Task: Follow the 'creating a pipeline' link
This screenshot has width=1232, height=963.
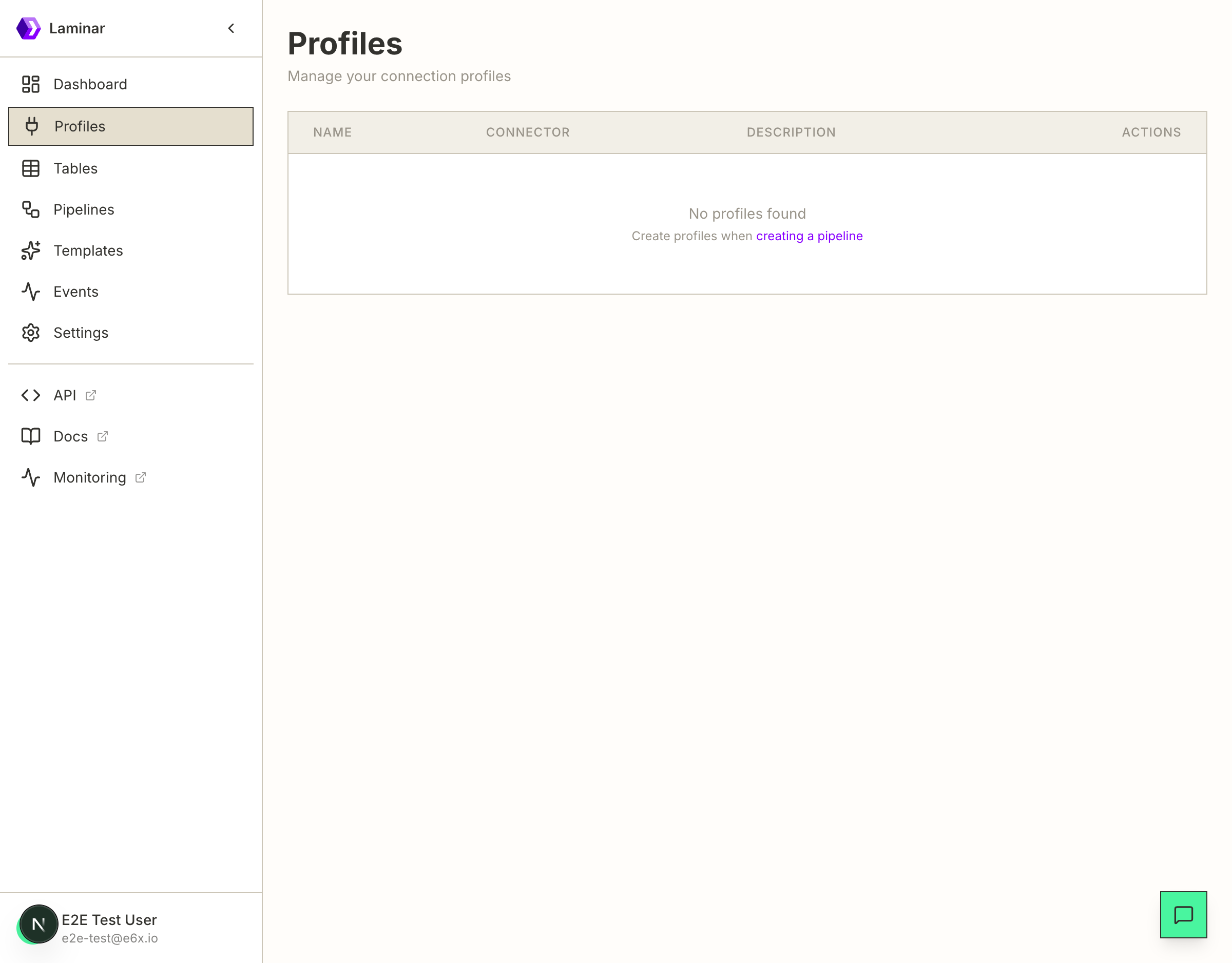Action: pos(809,236)
